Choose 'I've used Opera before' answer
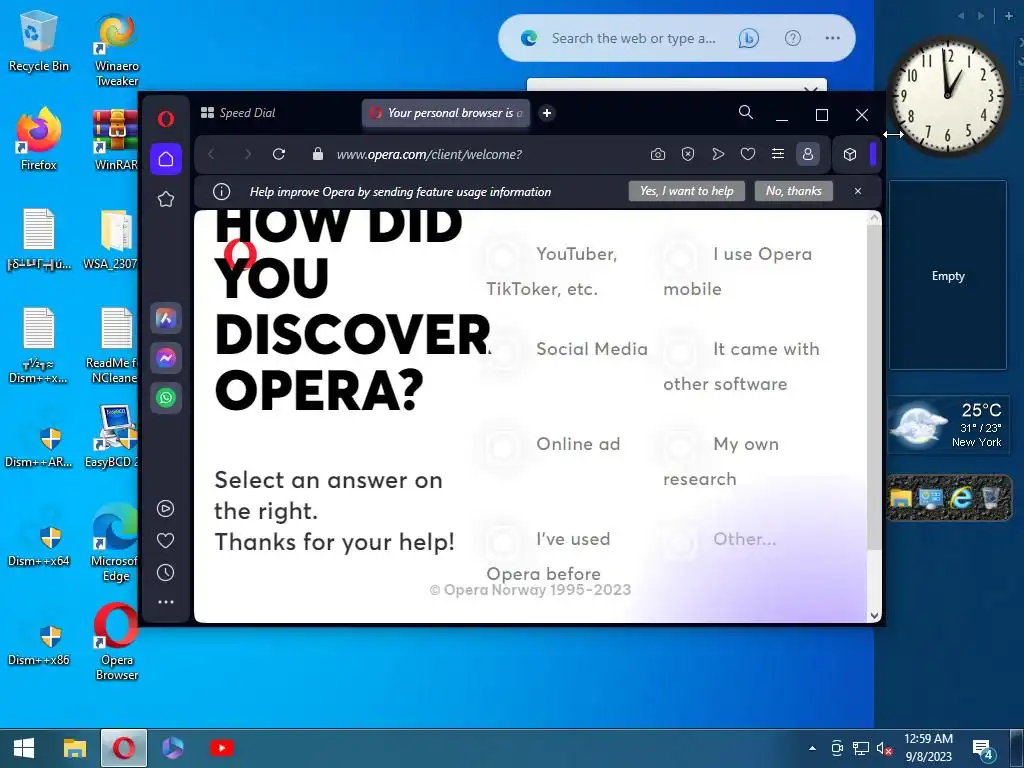This screenshot has width=1024, height=768. (549, 556)
